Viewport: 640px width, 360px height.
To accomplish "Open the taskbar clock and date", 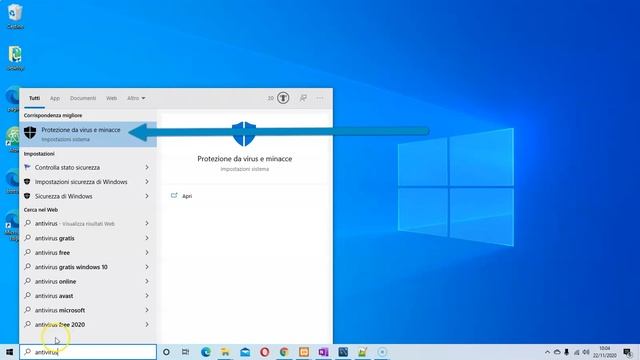I will coord(604,352).
